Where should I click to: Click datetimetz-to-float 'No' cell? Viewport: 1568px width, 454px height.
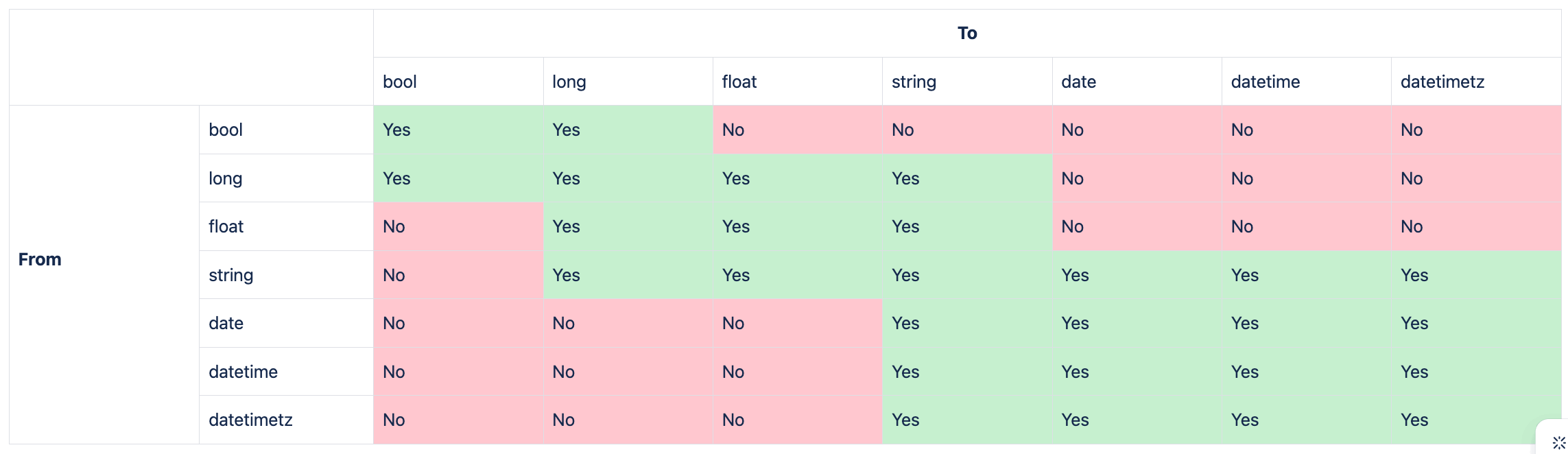click(x=733, y=420)
